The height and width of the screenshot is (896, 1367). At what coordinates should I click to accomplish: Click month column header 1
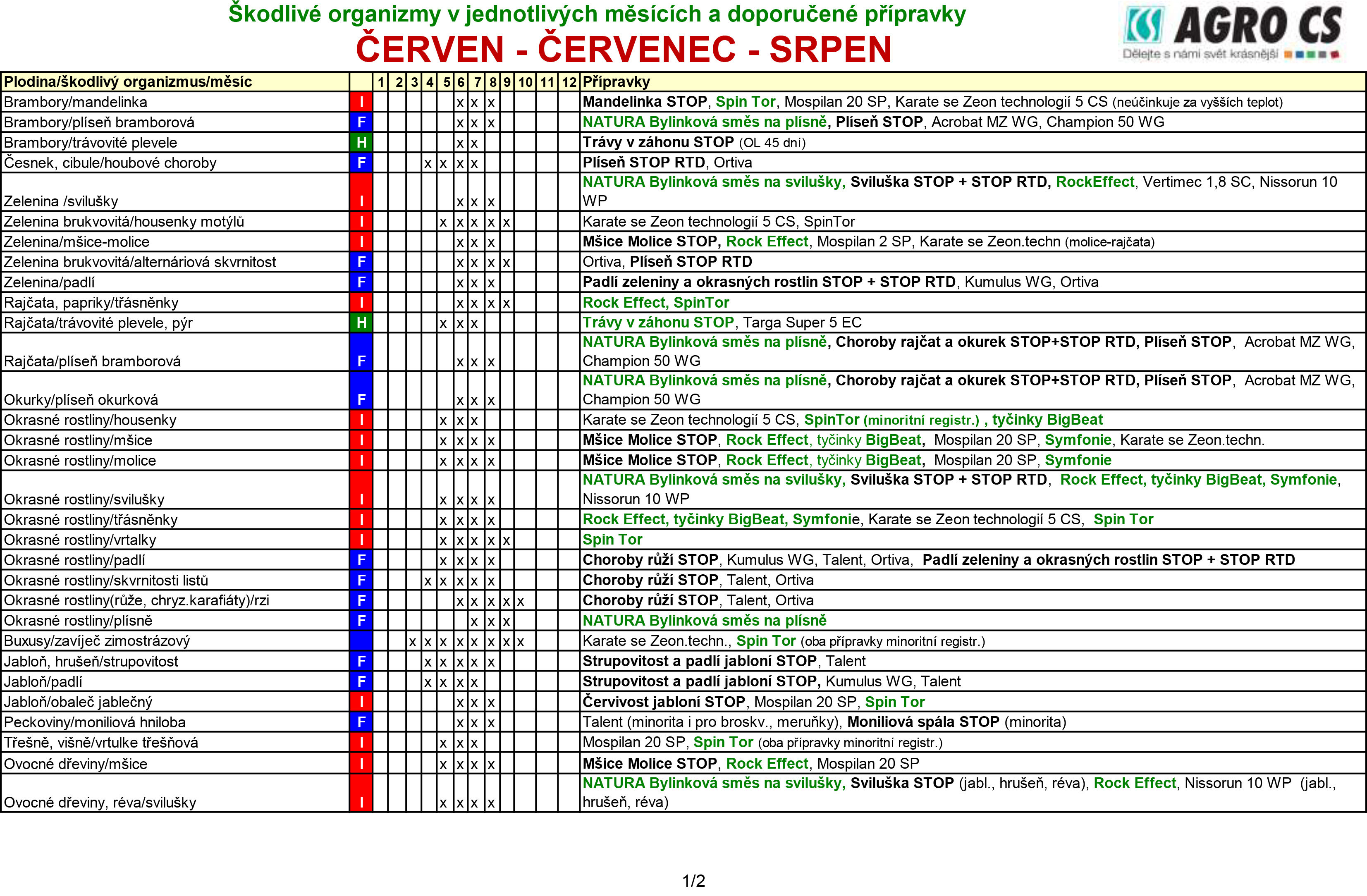pyautogui.click(x=380, y=82)
